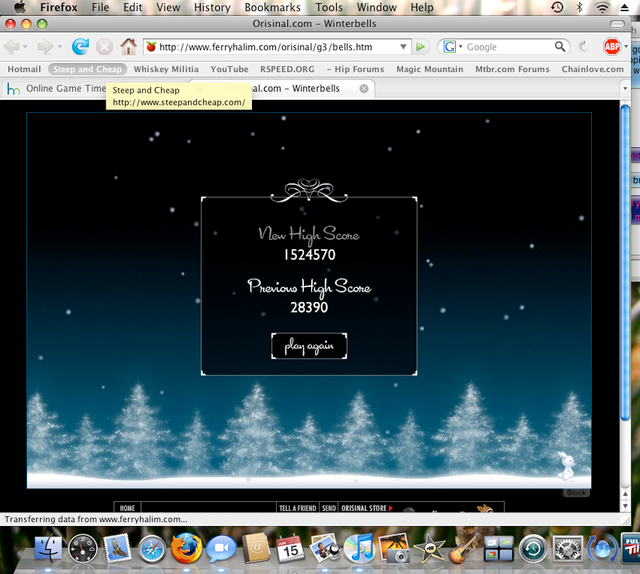This screenshot has width=640, height=574.
Task: Open the URL history dropdown arrow
Action: pyautogui.click(x=403, y=47)
